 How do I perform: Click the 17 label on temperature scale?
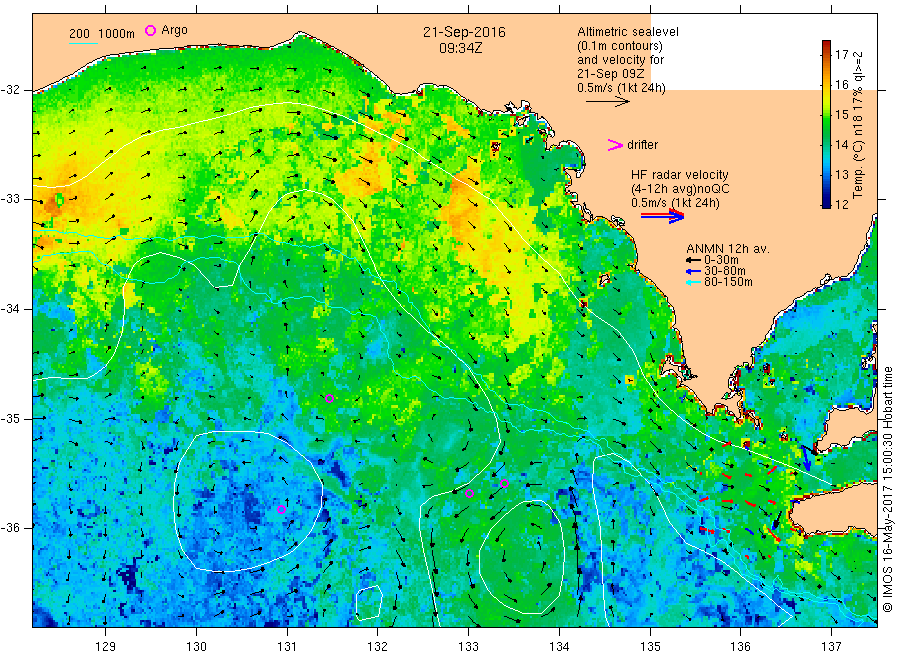(x=841, y=55)
